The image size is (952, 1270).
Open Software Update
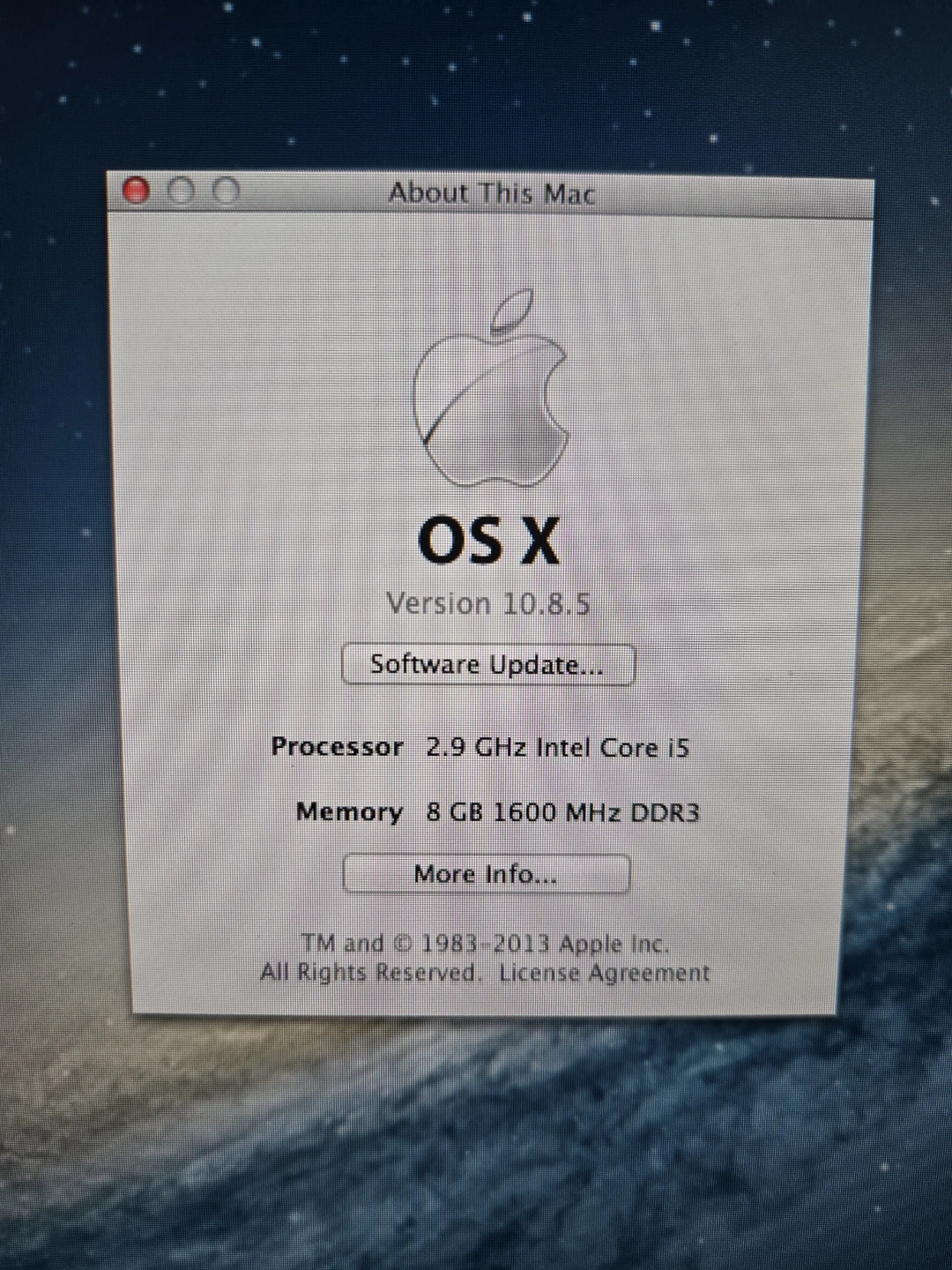pos(488,664)
